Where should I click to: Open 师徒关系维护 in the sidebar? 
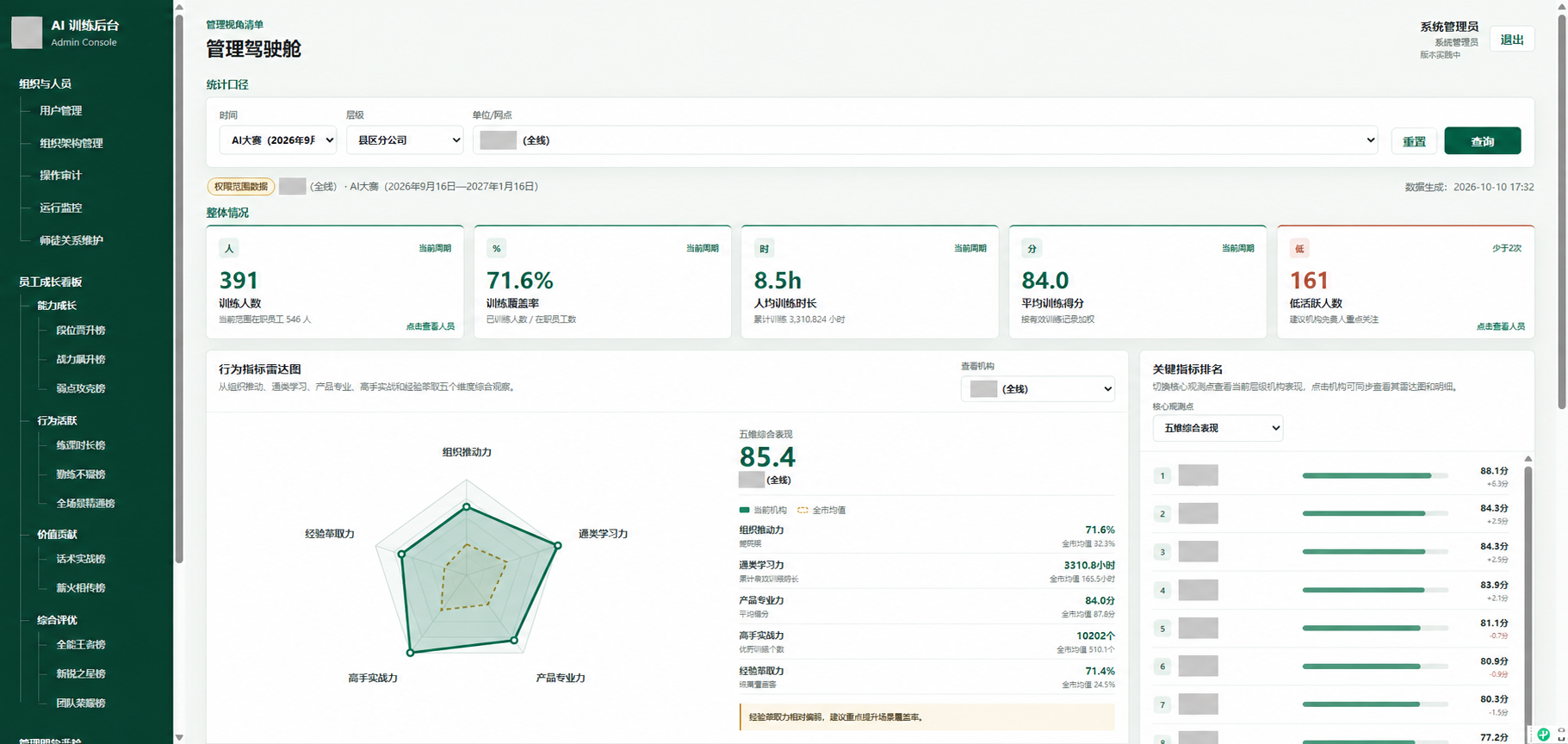(71, 241)
